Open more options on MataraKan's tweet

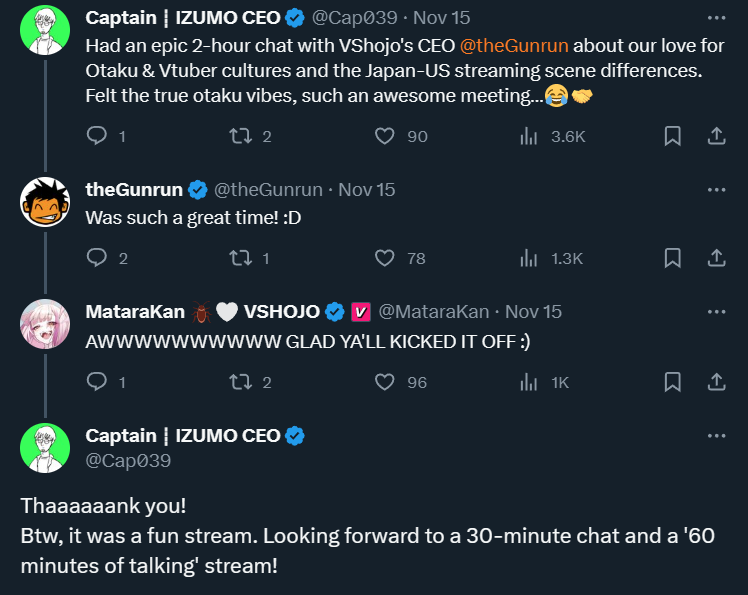pos(716,312)
